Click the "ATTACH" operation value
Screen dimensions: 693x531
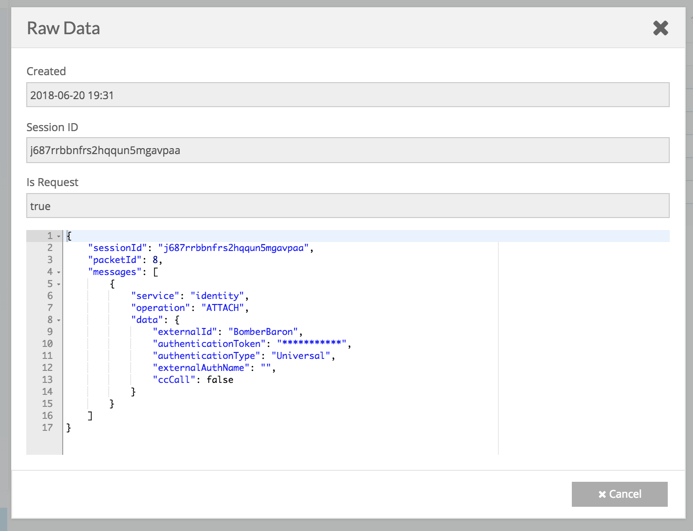(223, 308)
